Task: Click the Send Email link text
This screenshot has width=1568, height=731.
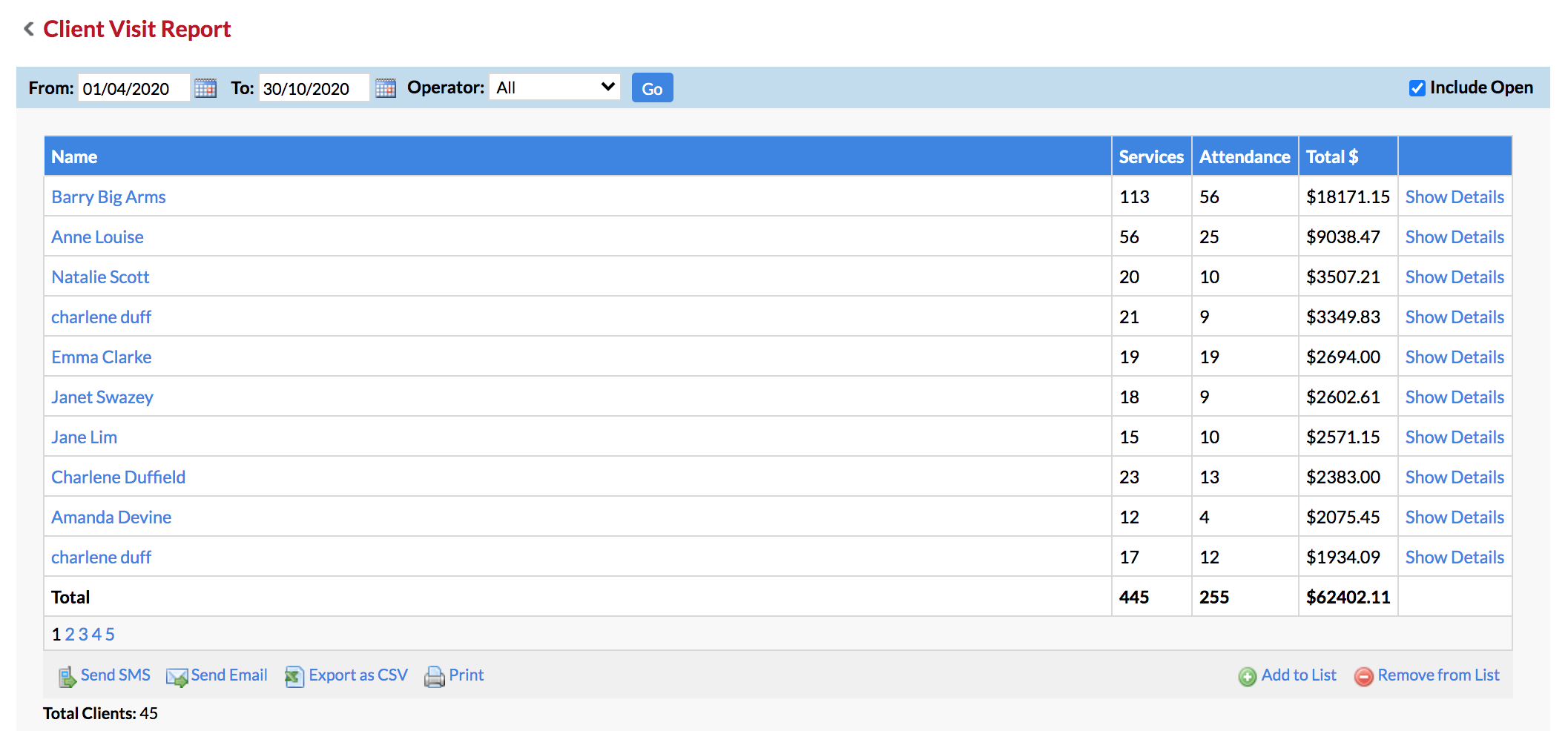Action: point(229,675)
